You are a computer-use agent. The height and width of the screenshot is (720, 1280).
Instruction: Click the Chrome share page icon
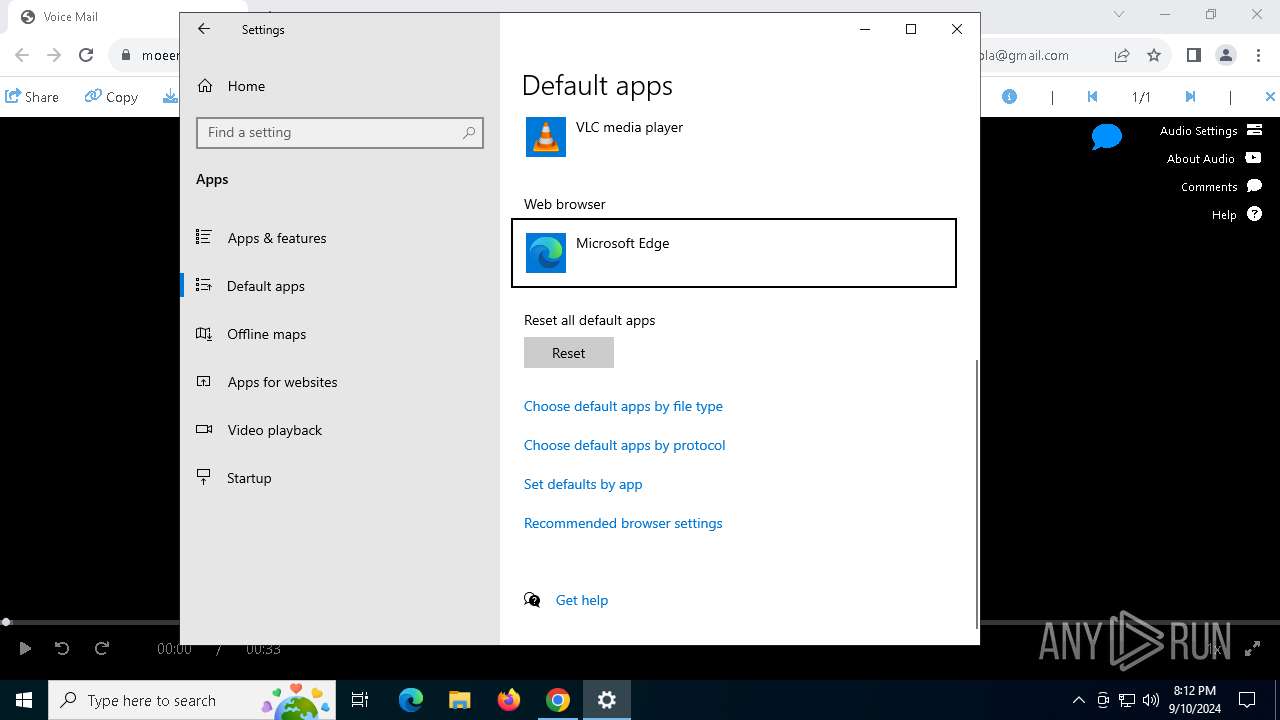tap(1122, 55)
